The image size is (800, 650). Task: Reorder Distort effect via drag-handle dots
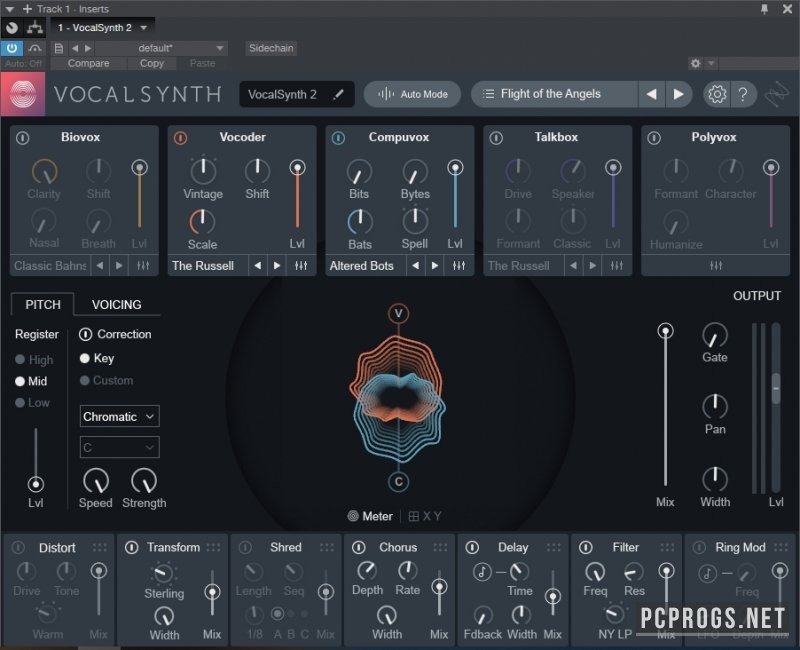click(x=99, y=547)
